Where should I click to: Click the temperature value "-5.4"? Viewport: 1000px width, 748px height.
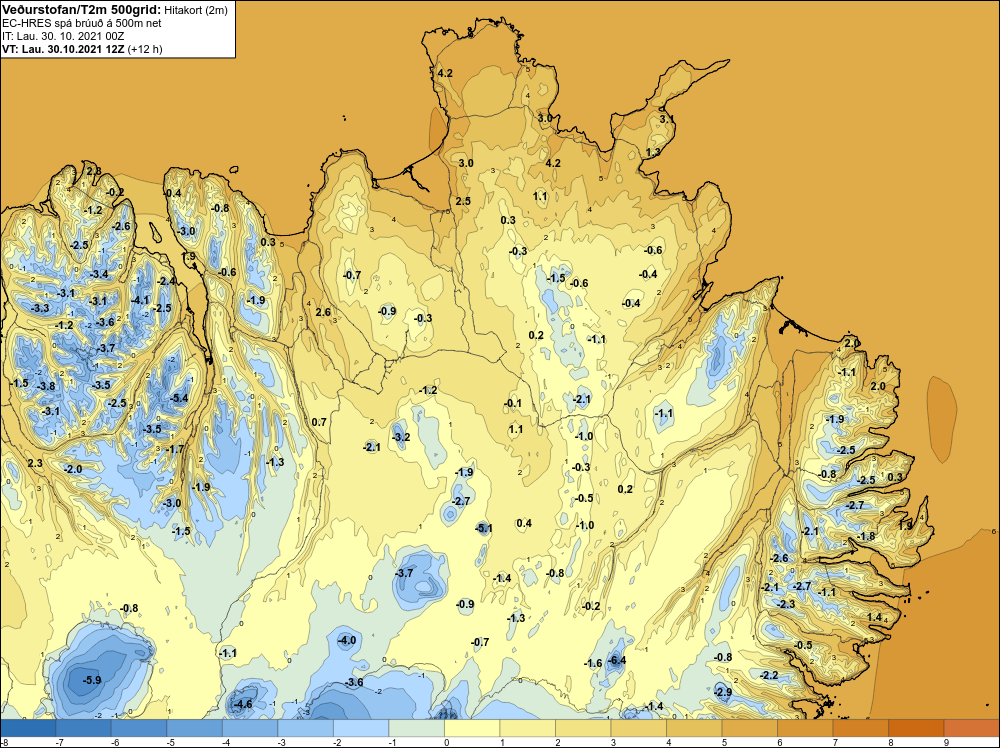(x=180, y=399)
